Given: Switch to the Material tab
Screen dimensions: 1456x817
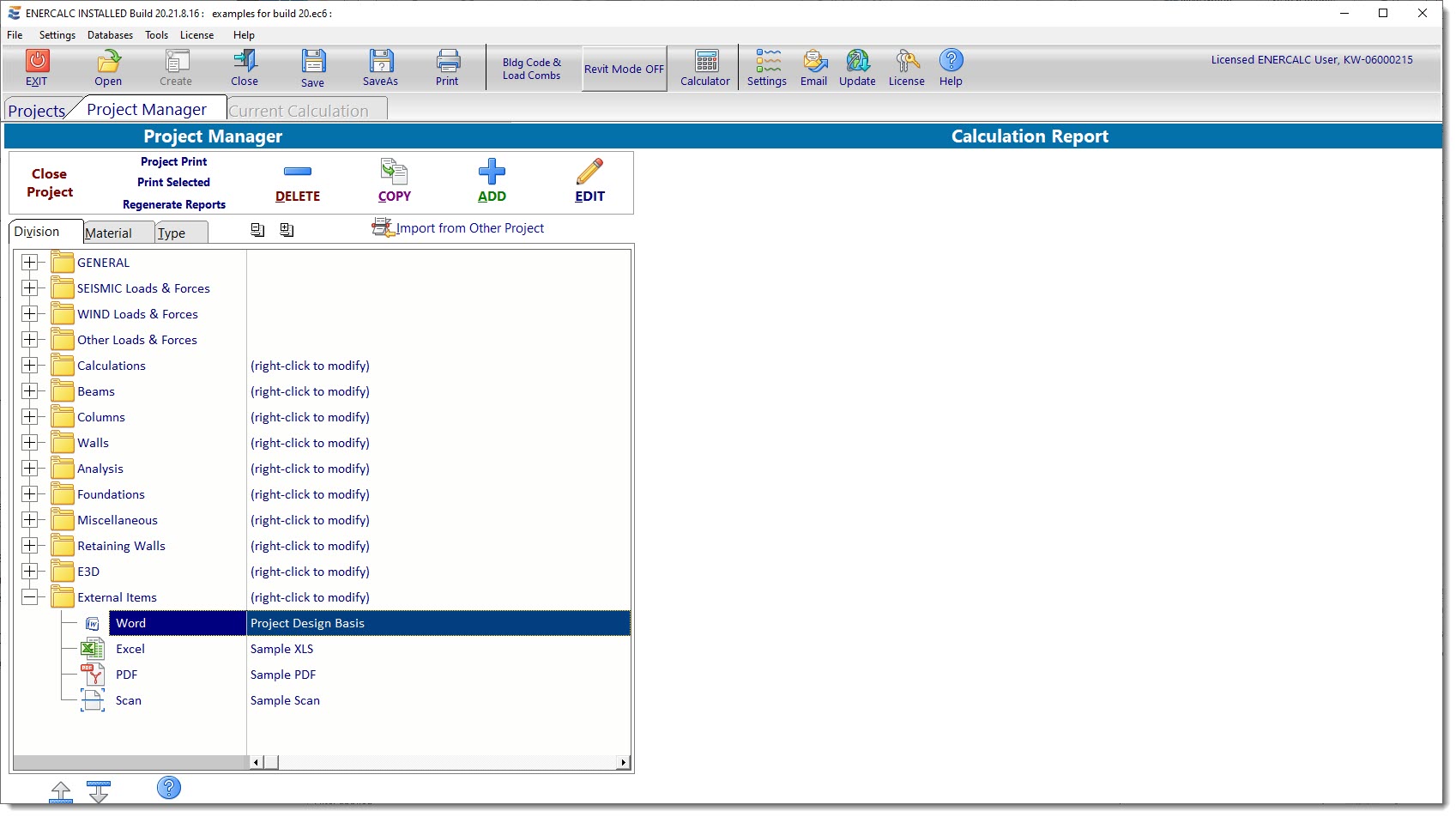Looking at the screenshot, I should coord(109,233).
